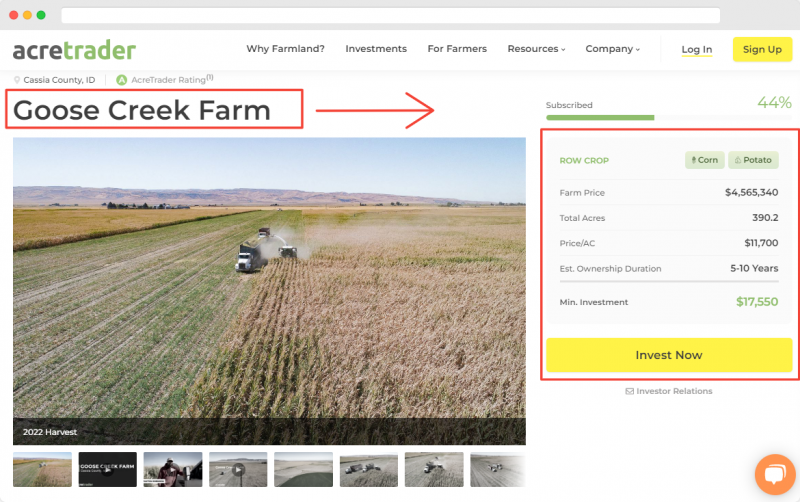
Task: Select the Corn crop tag
Action: pyautogui.click(x=705, y=160)
